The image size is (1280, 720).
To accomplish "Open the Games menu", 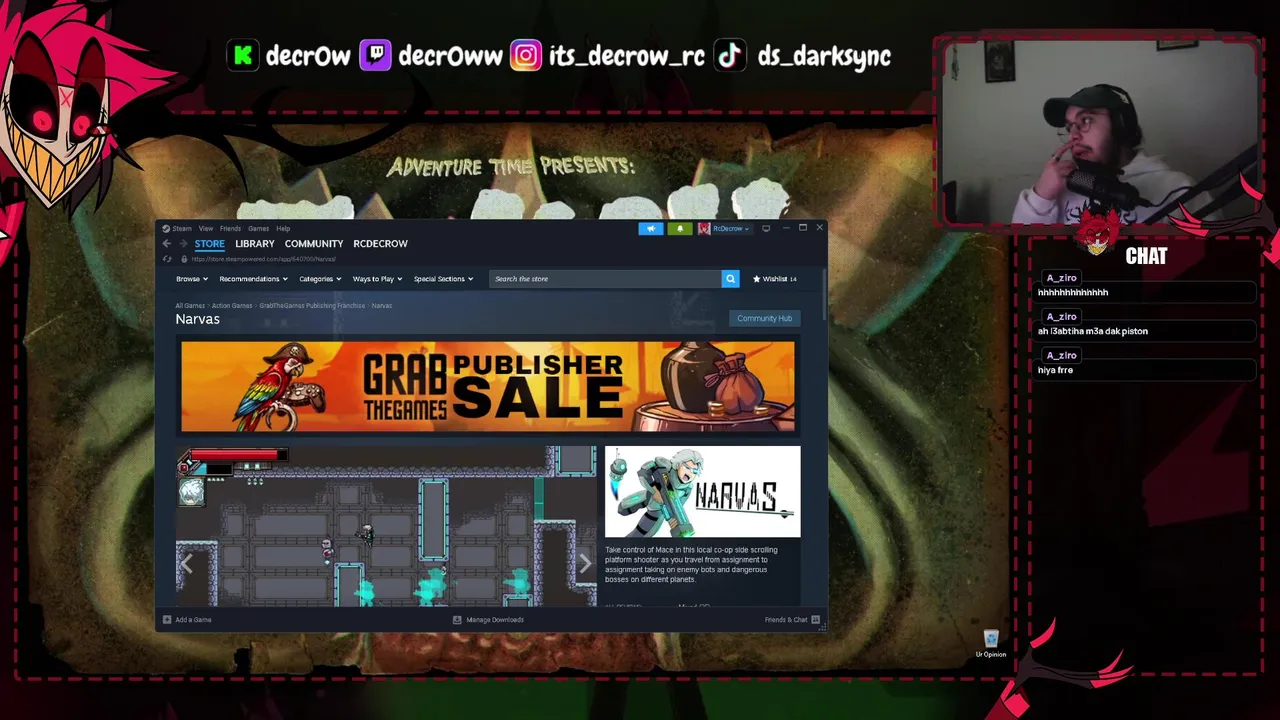I will coord(258,229).
